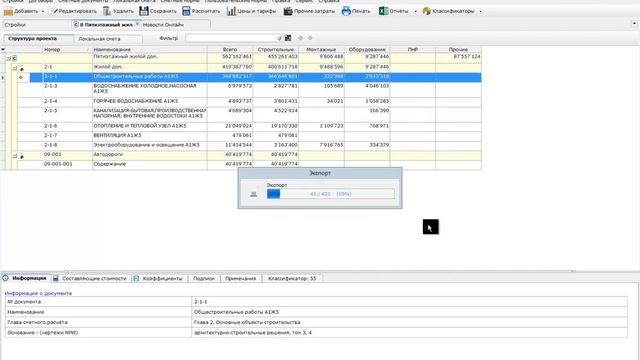The height and width of the screenshot is (360, 640).
Task: Click the node icon in row 2-1
Action: tap(22, 69)
